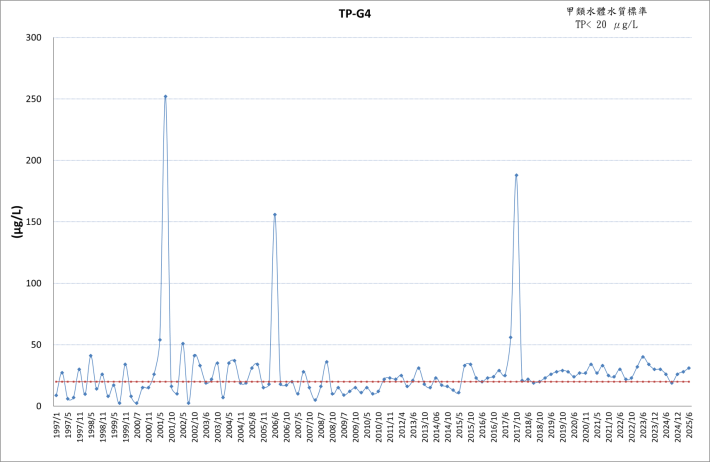Image resolution: width=710 pixels, height=462 pixels.
Task: Select x-axis label 2022/10
Action: pyautogui.click(x=632, y=427)
